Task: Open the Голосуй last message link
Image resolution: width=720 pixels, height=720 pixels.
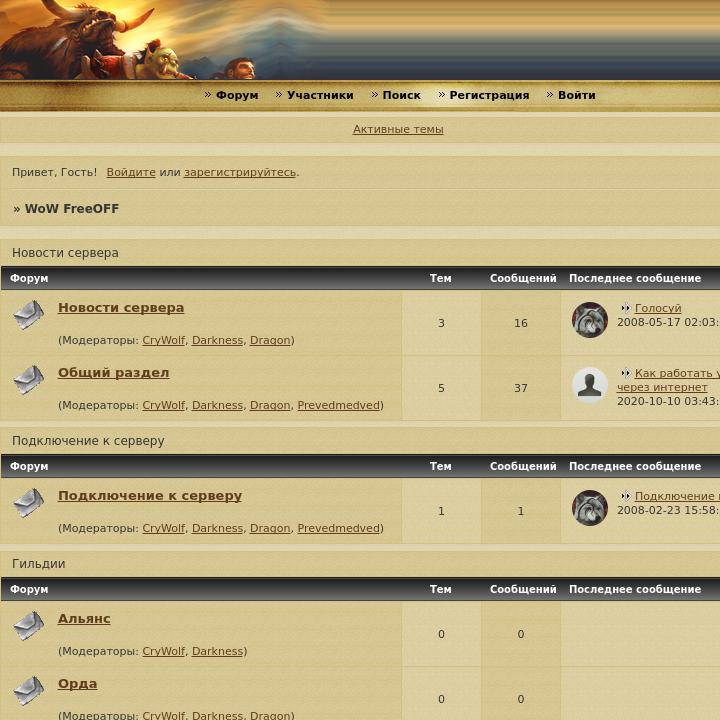Action: (658, 308)
